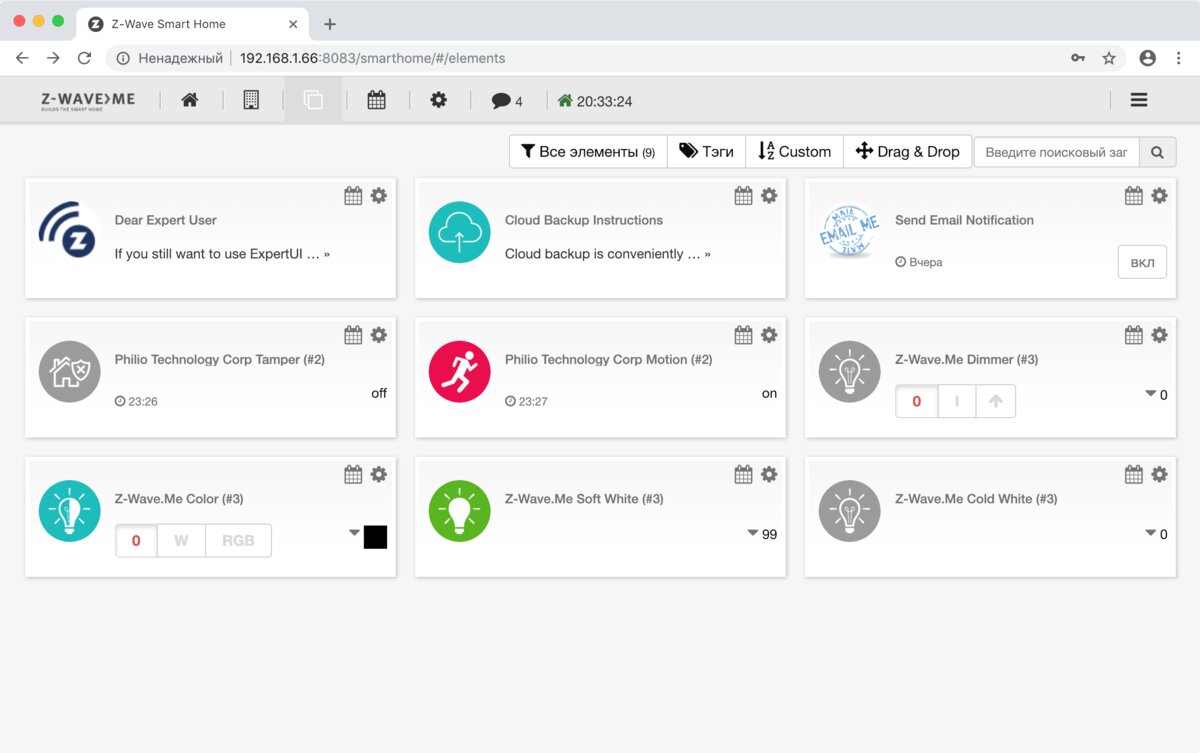Screen dimensions: 1200x753
Task: Open the Тэги filter menu
Action: (x=706, y=152)
